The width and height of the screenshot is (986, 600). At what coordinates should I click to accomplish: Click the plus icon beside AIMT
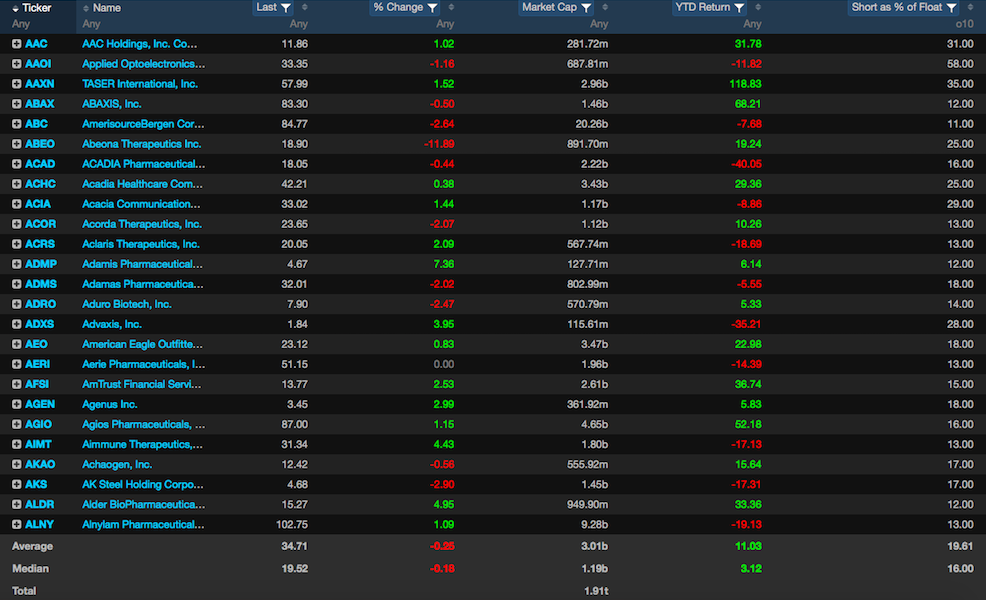click(16, 445)
